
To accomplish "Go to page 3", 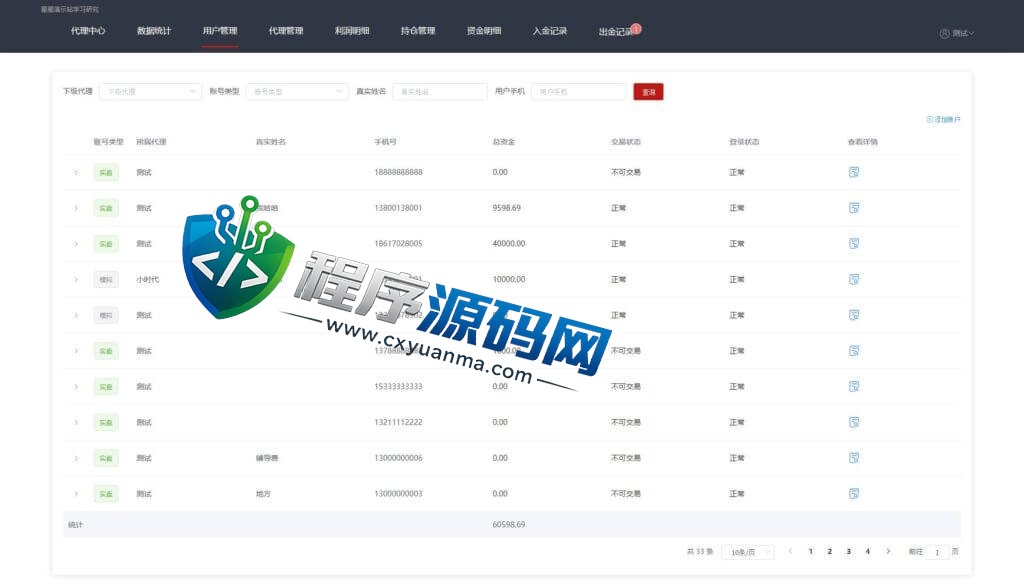I will point(848,551).
